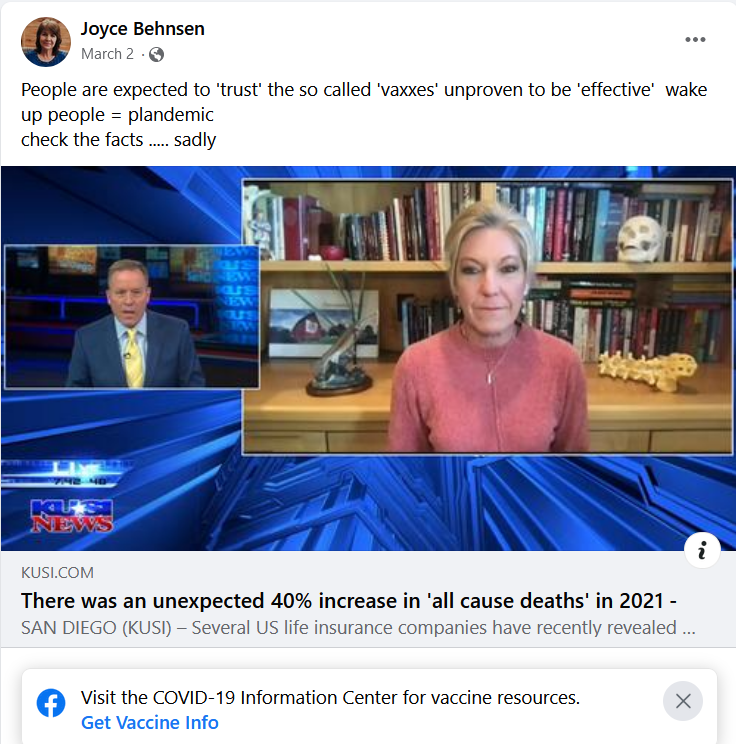Click the post text about 'vaxxes'

364,102
